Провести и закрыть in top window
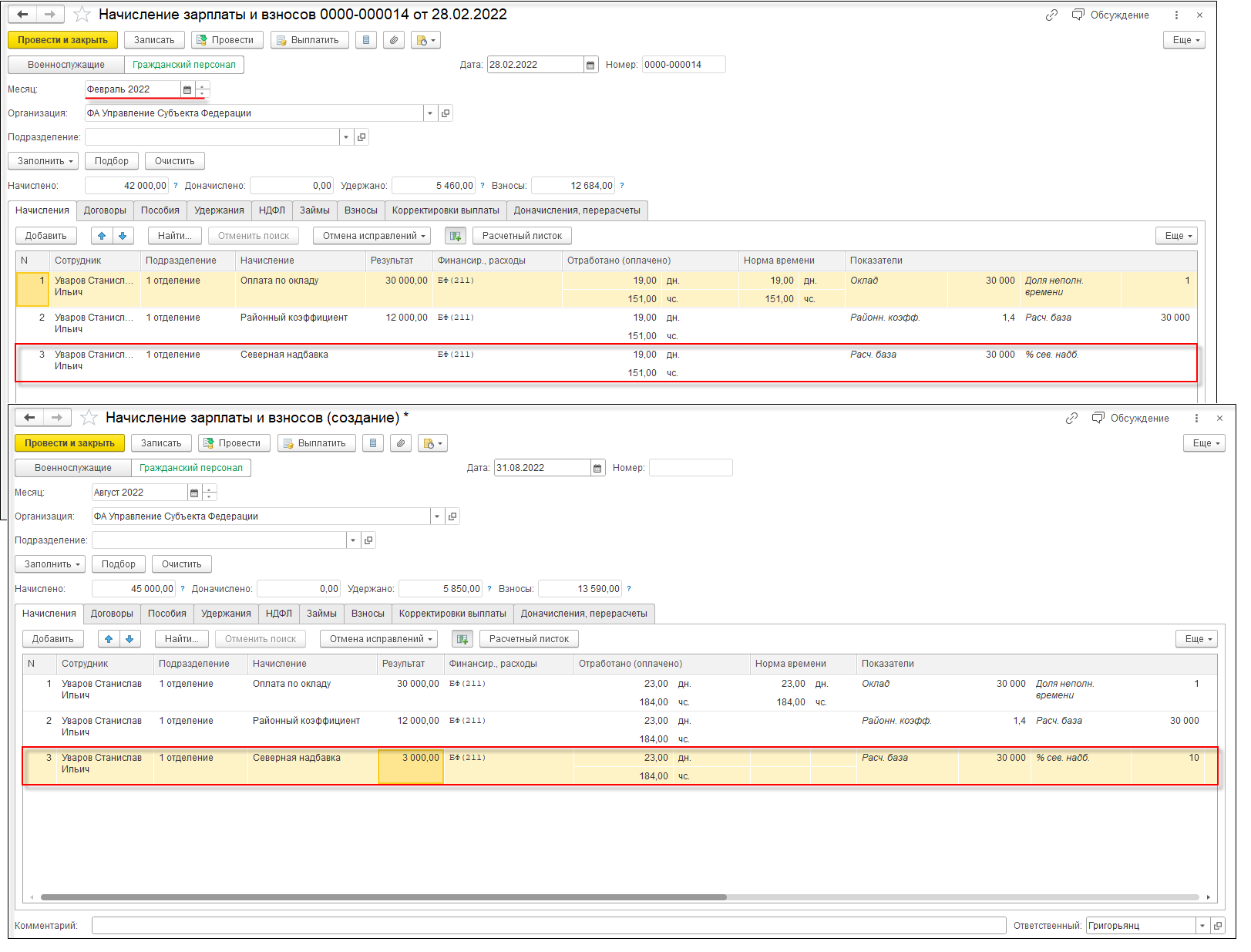1251x952 pixels. 63,40
